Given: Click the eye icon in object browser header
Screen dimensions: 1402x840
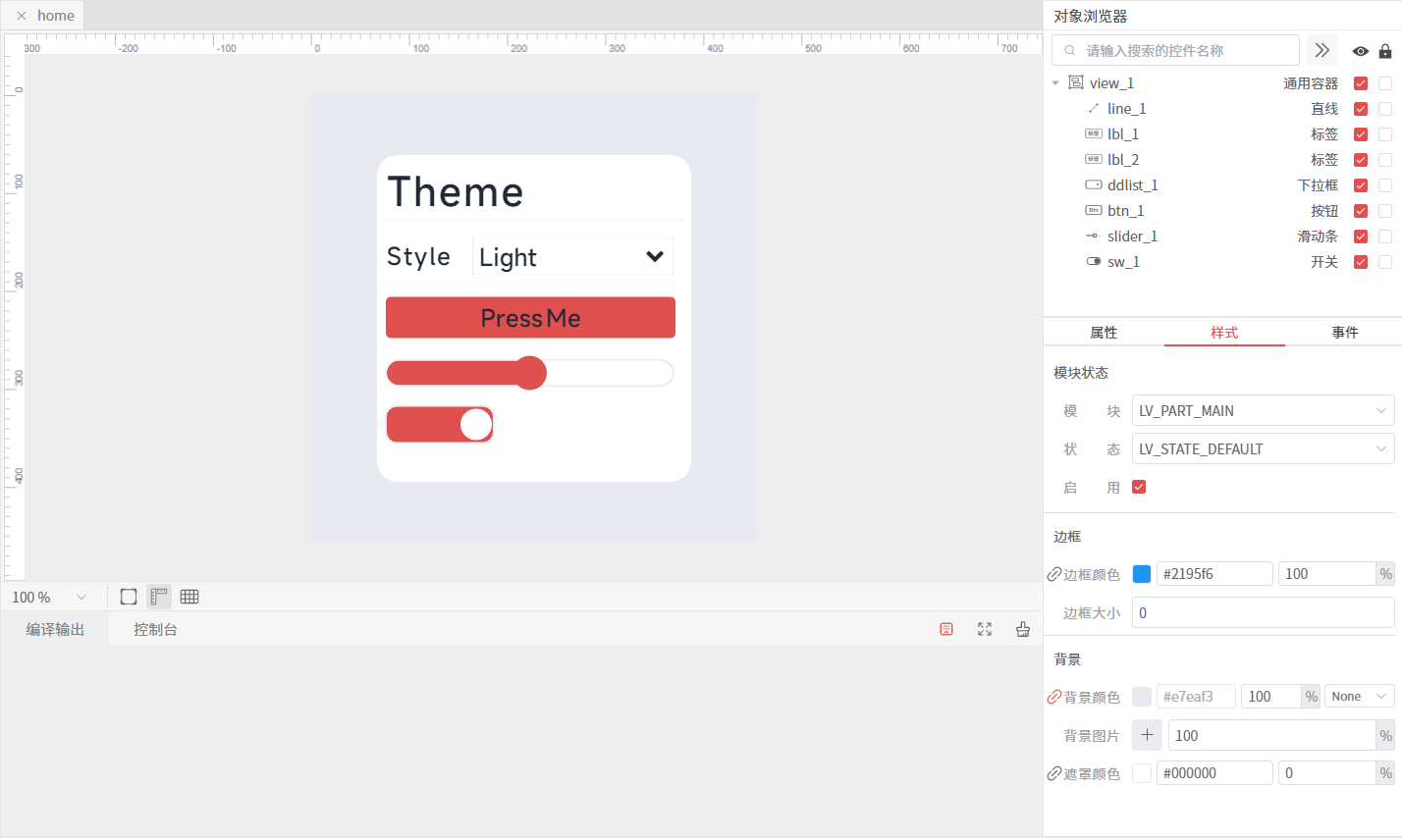Looking at the screenshot, I should [x=1360, y=51].
